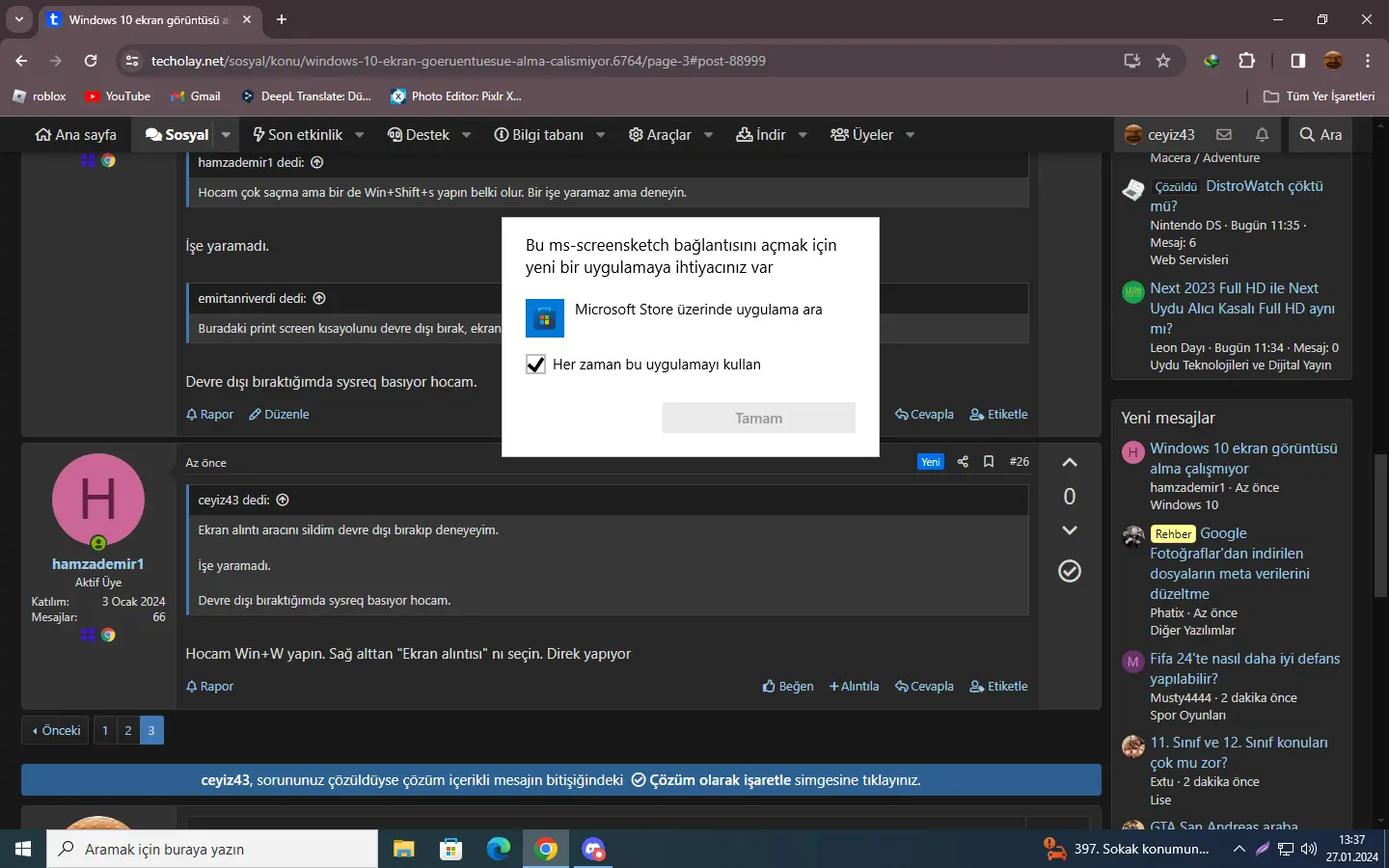Image resolution: width=1389 pixels, height=868 pixels.
Task: Open Gmail bookmark
Action: click(x=196, y=96)
